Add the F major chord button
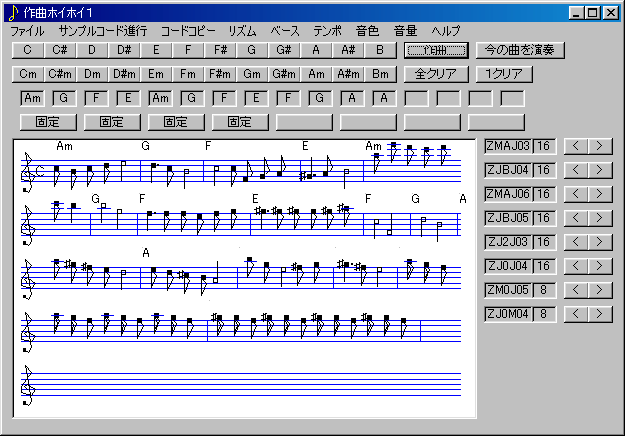The image size is (625, 436). pyautogui.click(x=188, y=50)
